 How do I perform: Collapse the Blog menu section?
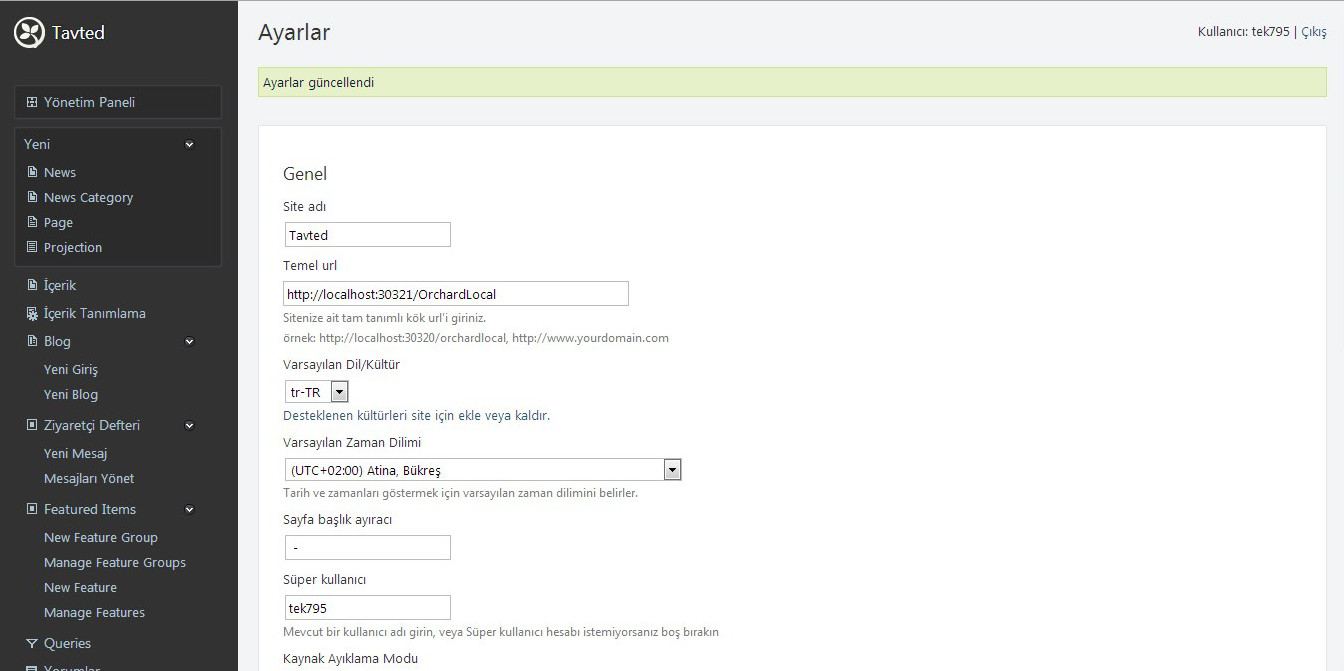pos(190,341)
